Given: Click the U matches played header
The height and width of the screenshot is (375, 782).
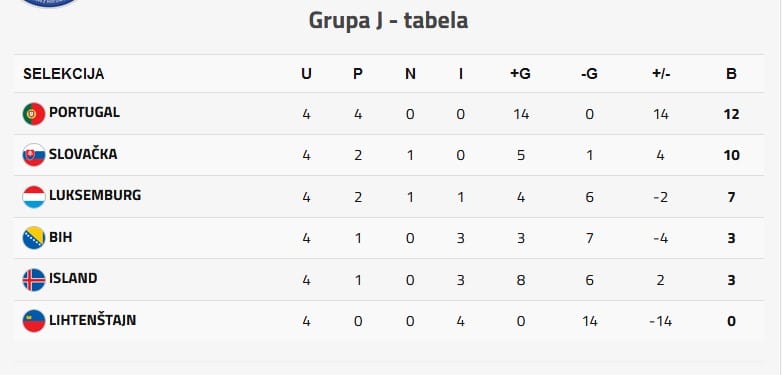Looking at the screenshot, I should 306,74.
